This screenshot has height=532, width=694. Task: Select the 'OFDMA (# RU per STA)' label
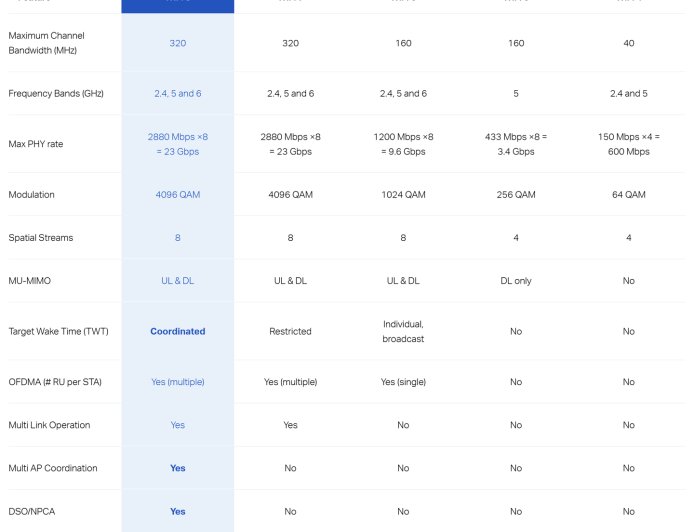(55, 382)
